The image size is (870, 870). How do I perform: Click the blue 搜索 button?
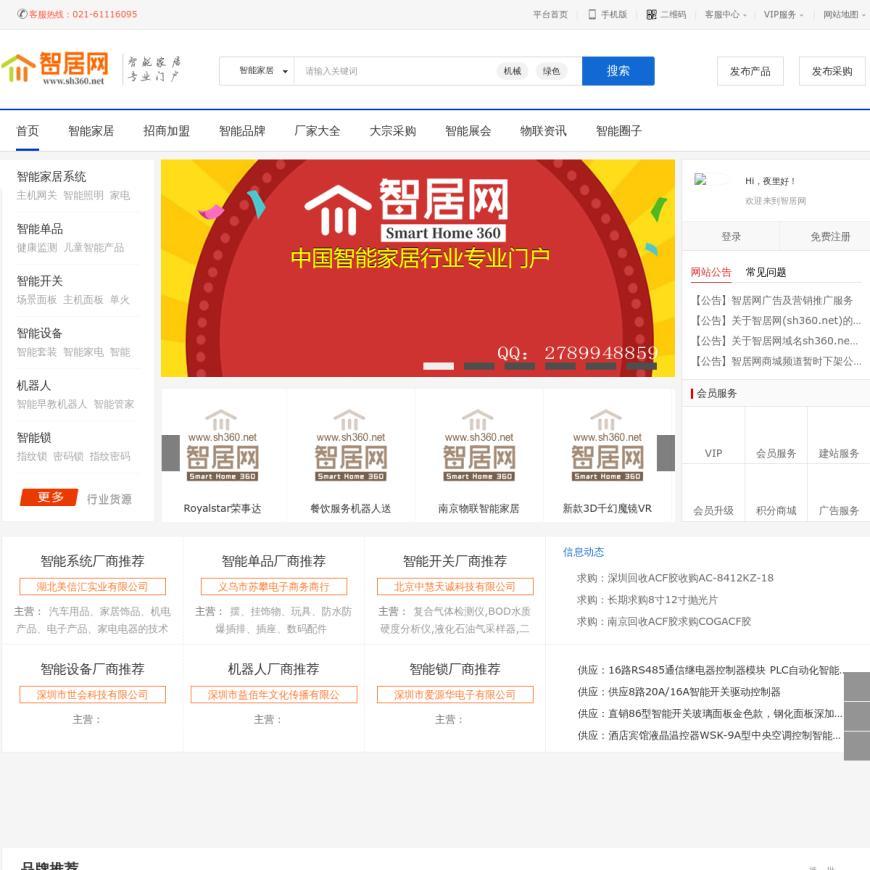618,71
